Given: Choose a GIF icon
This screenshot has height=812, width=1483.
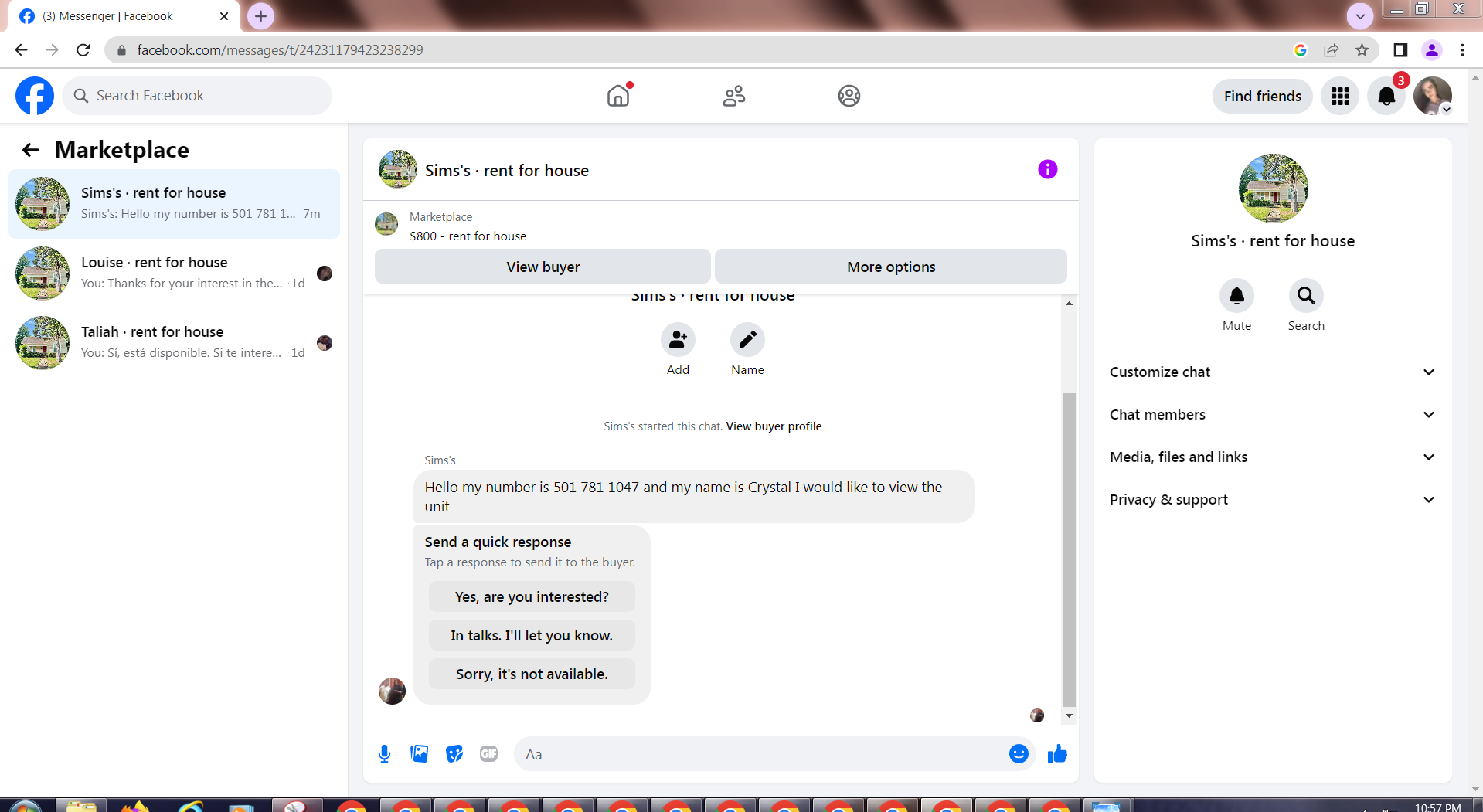Looking at the screenshot, I should (x=489, y=754).
